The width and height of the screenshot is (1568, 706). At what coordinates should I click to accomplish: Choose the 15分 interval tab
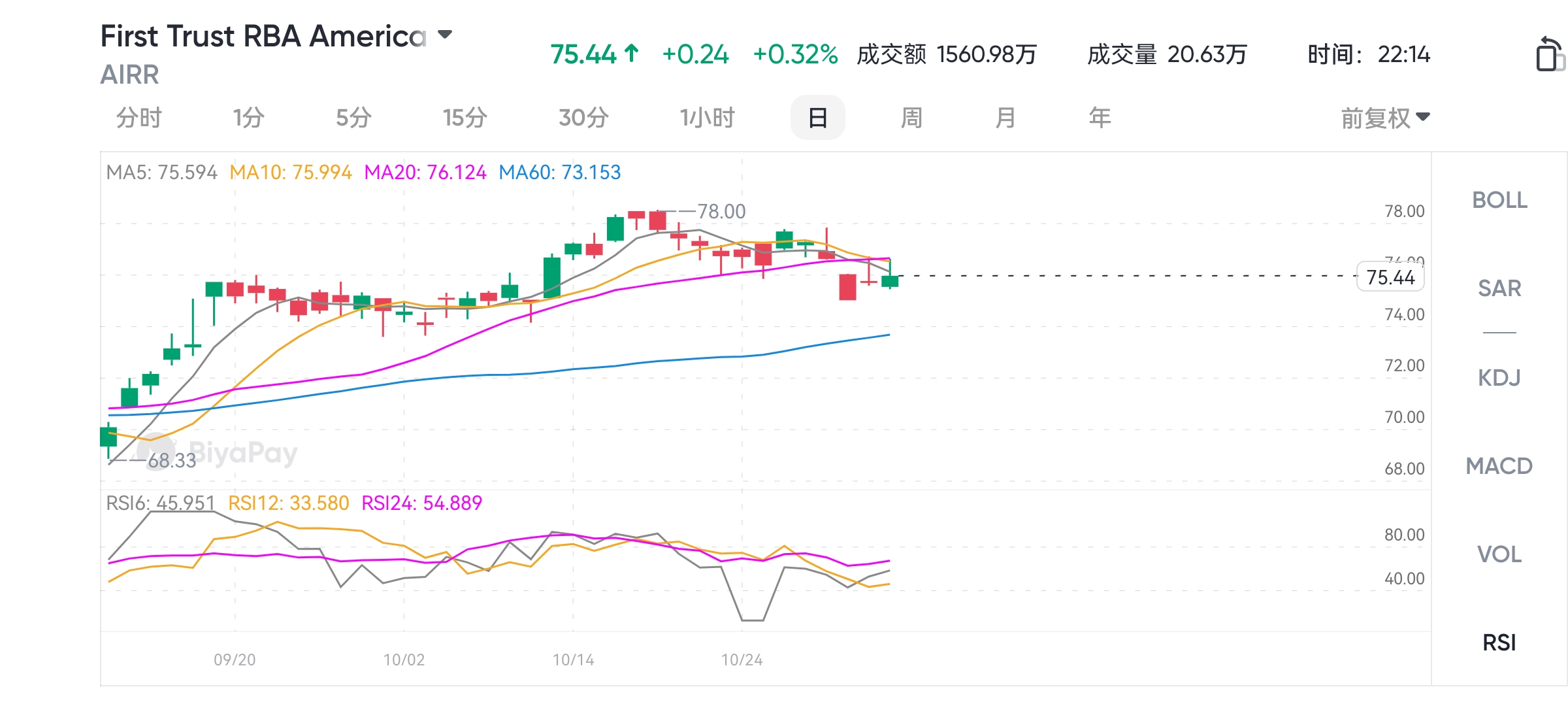tap(465, 118)
